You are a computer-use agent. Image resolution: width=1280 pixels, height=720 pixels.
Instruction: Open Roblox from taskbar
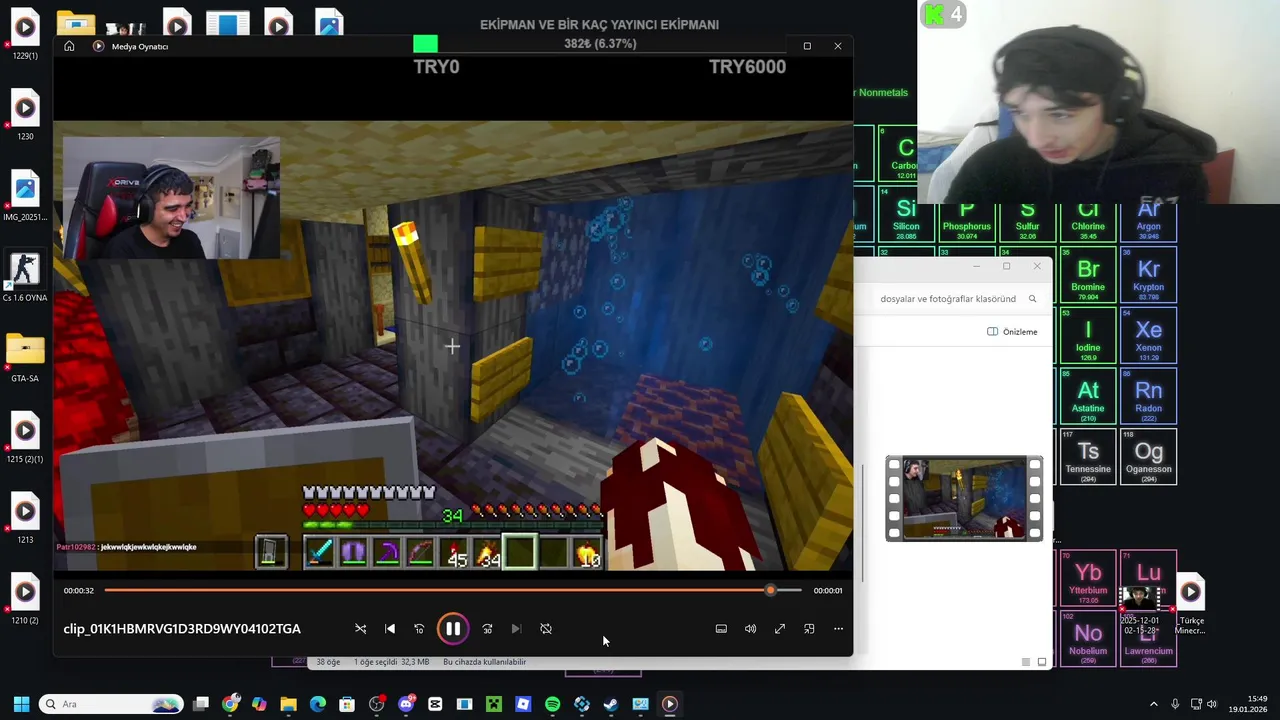(x=523, y=704)
